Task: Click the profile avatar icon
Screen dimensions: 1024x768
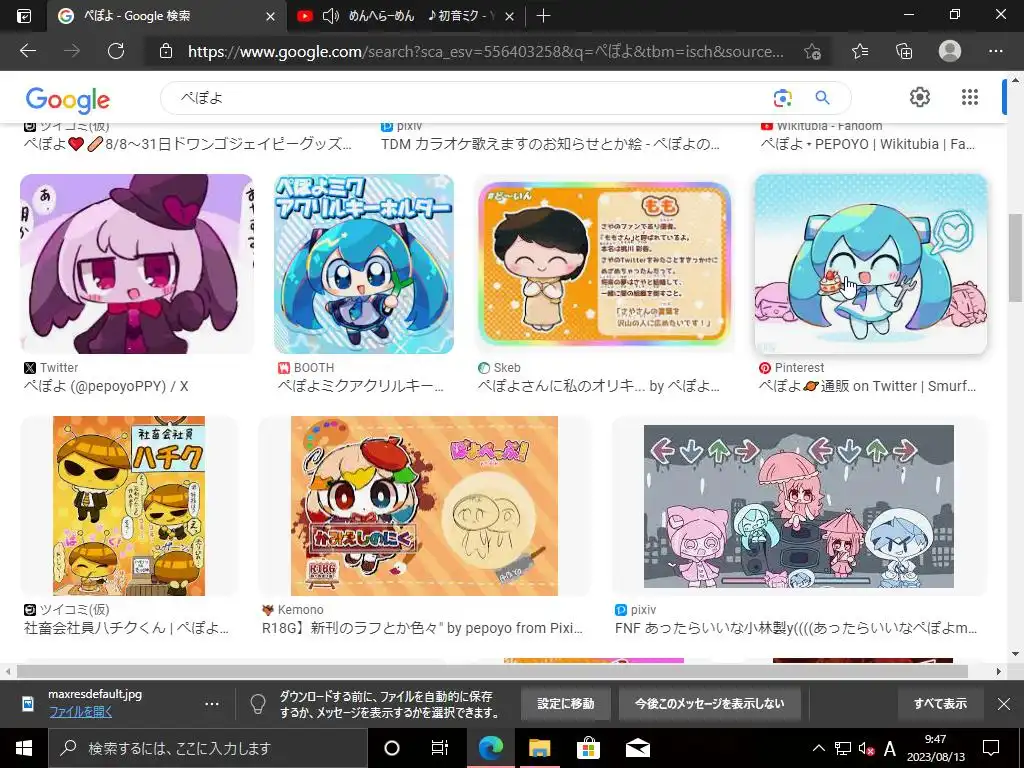Action: coord(950,51)
